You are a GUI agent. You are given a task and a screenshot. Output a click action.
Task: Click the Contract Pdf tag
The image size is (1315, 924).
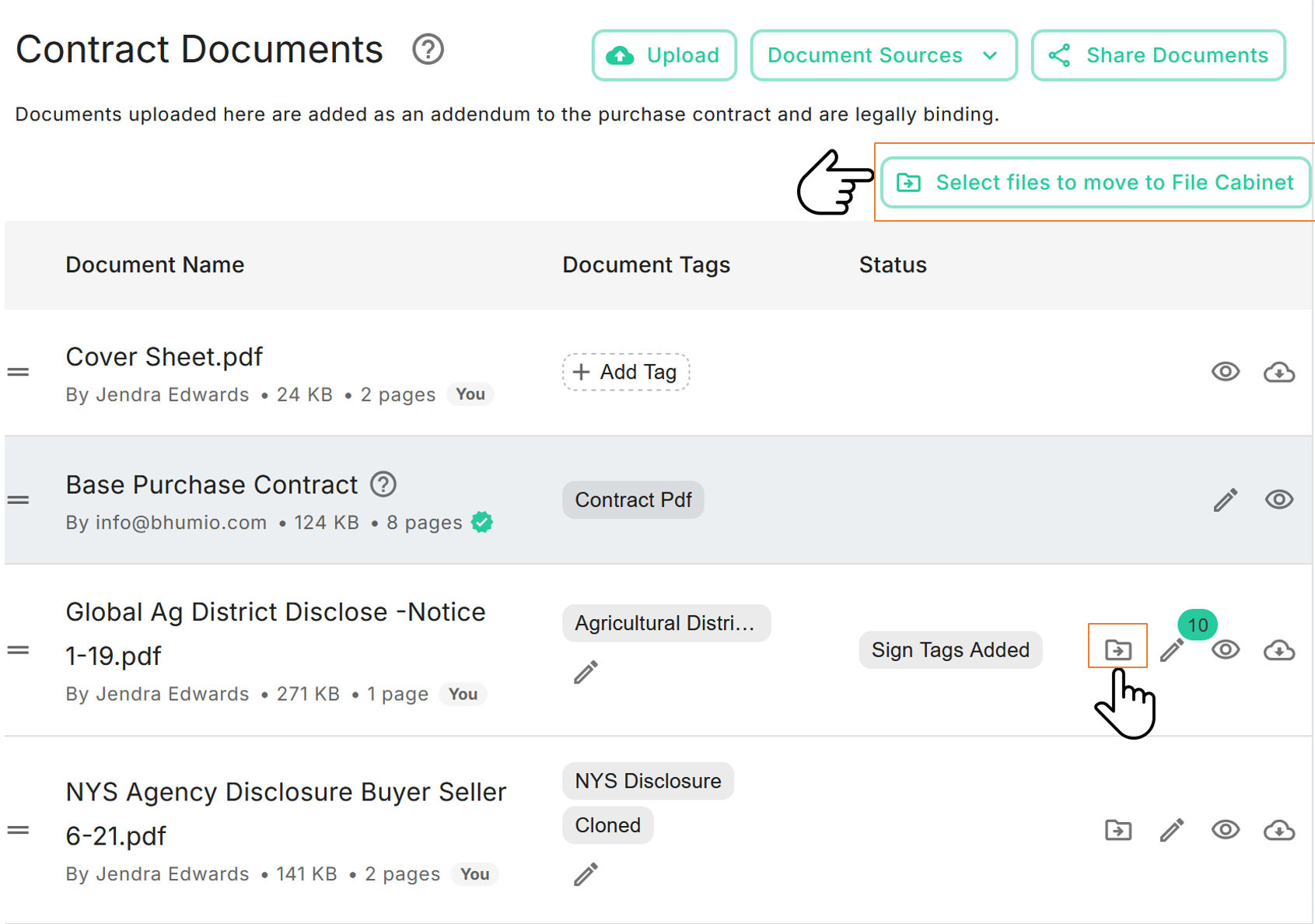tap(633, 499)
